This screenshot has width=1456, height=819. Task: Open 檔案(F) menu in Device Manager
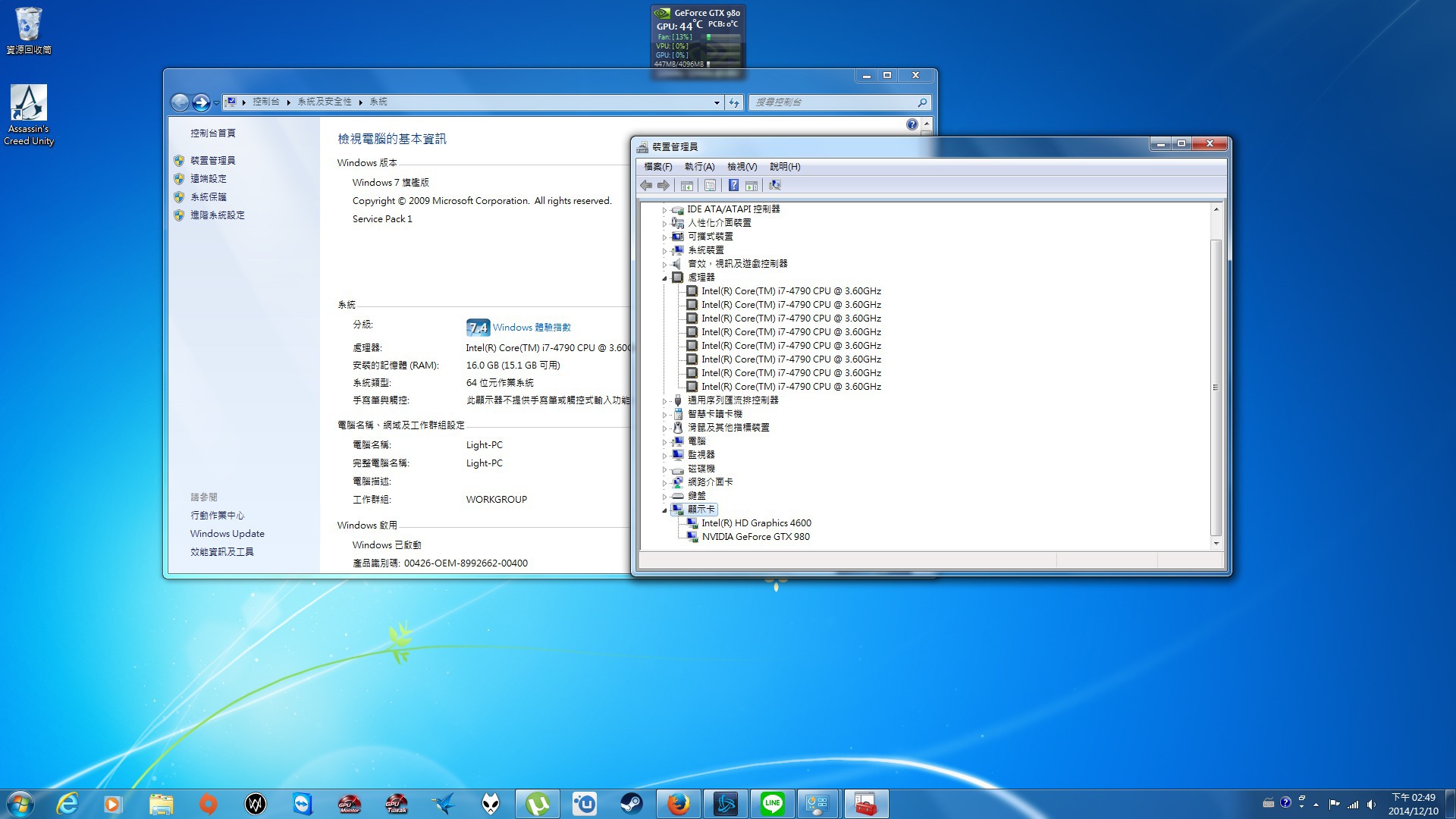click(657, 167)
